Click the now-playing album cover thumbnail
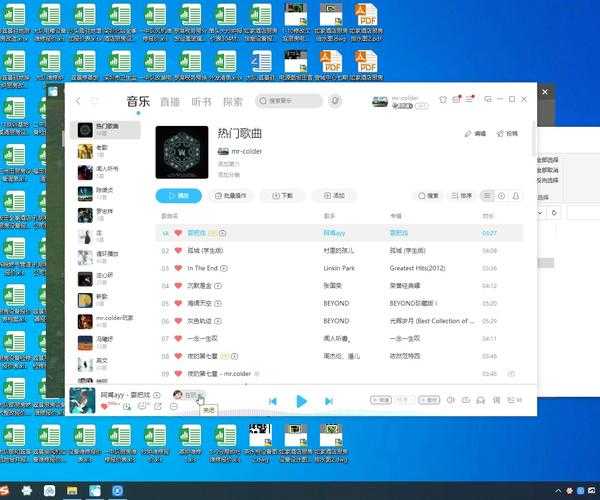This screenshot has height=500, width=600. tap(82, 401)
